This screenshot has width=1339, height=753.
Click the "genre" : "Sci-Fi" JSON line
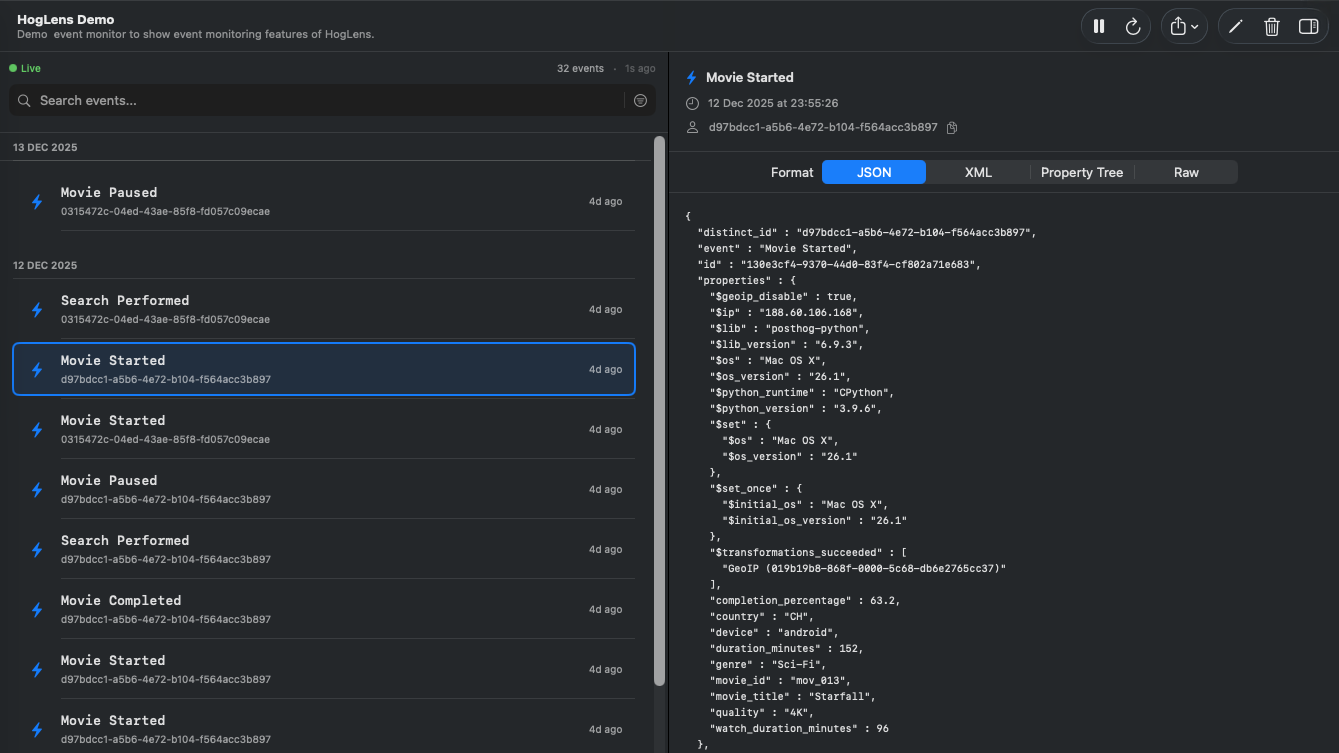(x=768, y=664)
